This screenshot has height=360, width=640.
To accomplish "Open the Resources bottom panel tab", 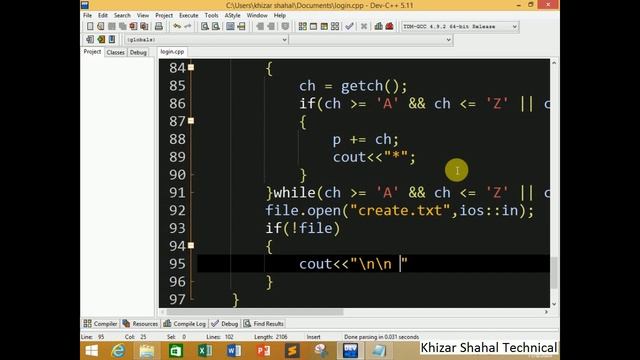I will (140, 324).
